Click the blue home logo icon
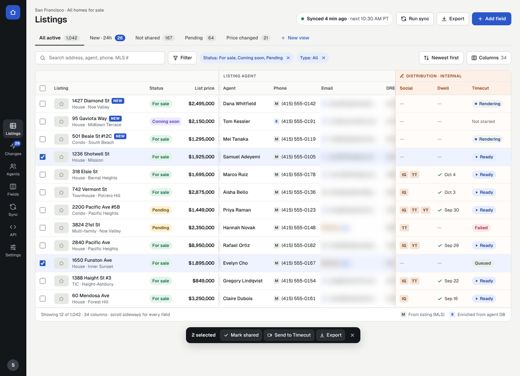 click(x=13, y=12)
